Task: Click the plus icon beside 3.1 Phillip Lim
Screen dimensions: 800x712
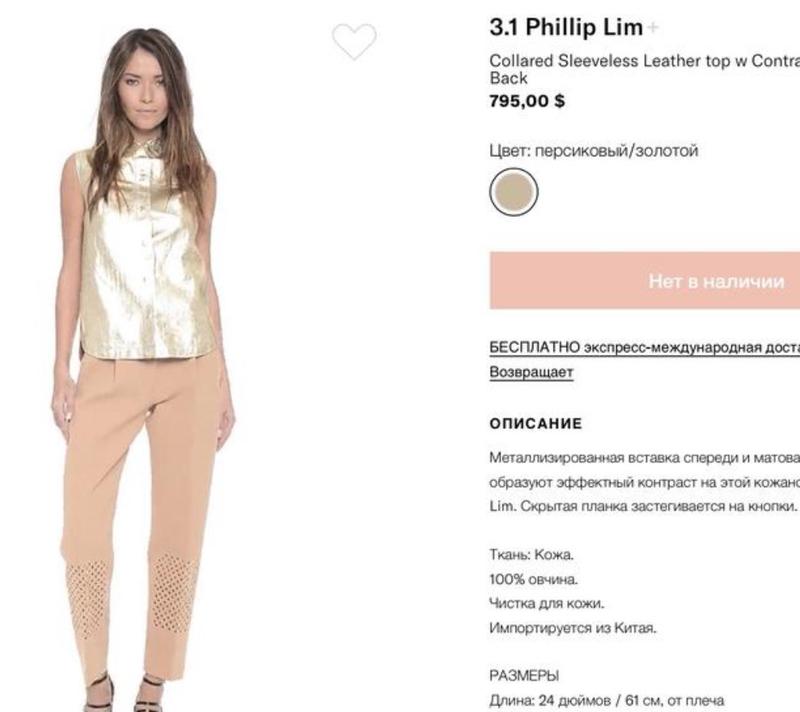Action: (x=653, y=27)
